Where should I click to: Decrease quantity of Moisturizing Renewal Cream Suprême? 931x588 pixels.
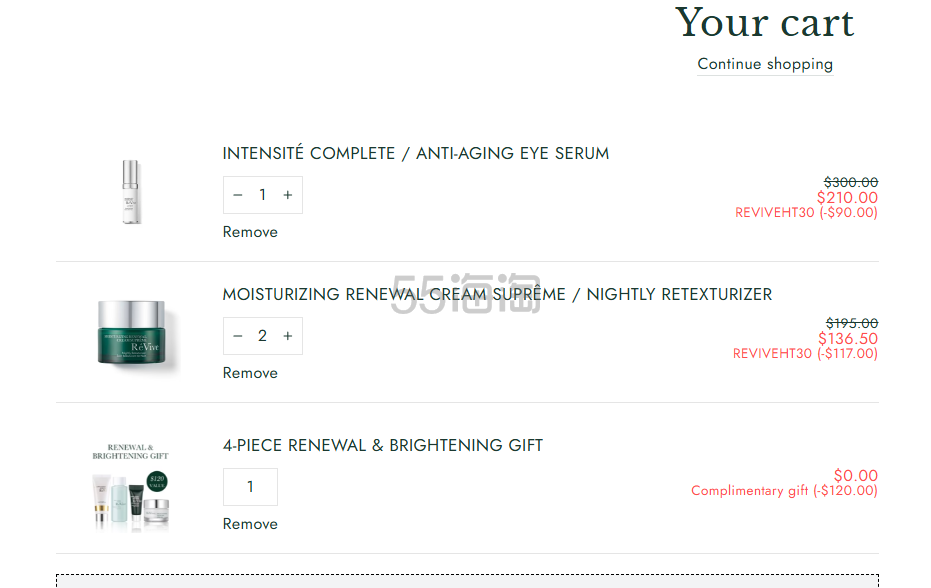238,336
